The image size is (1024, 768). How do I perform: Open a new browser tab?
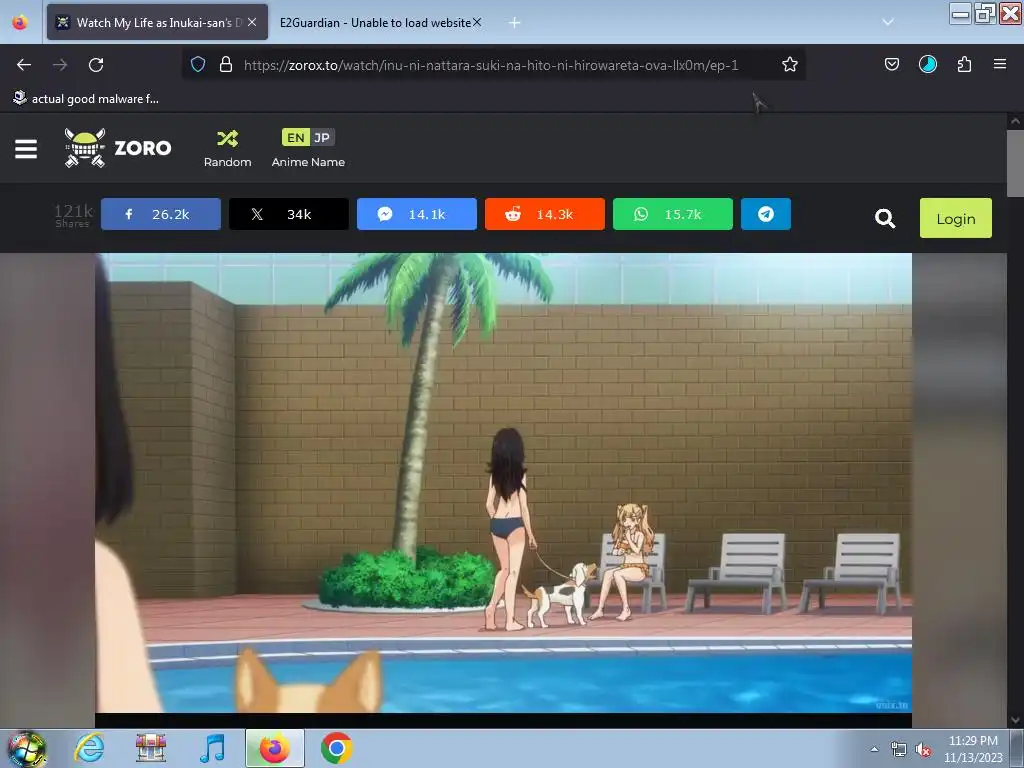(x=515, y=23)
